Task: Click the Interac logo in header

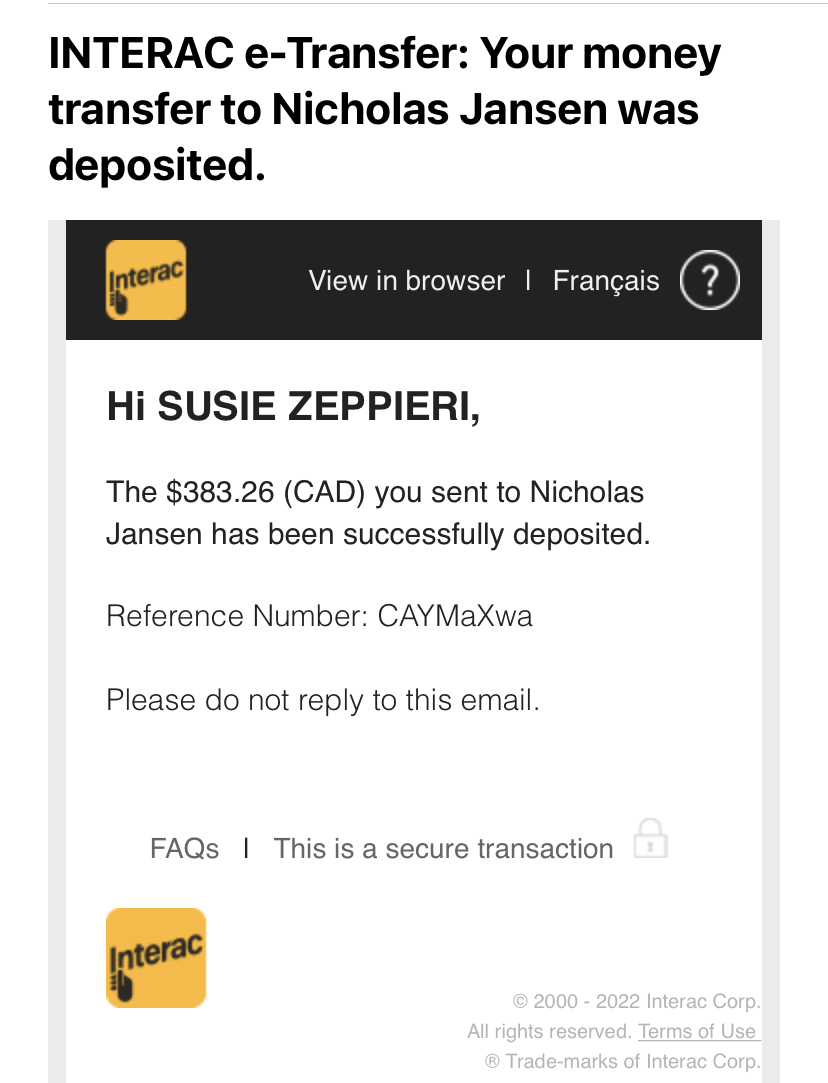Action: point(146,280)
